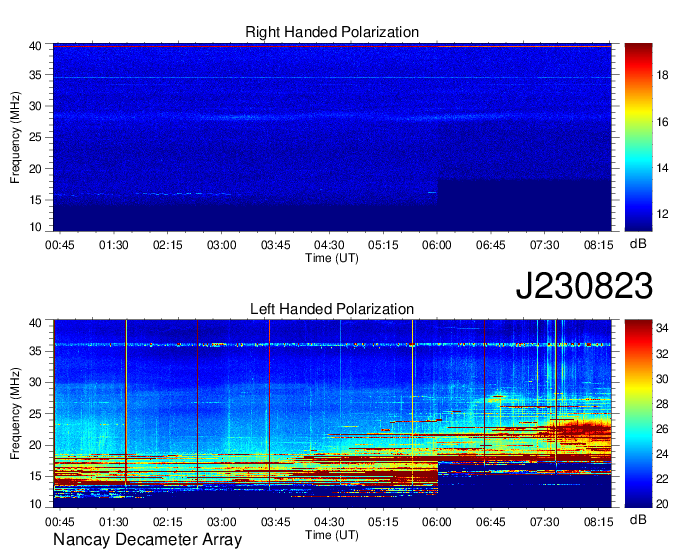Click the 35 MHz tick on the left-handed plot

(35, 351)
